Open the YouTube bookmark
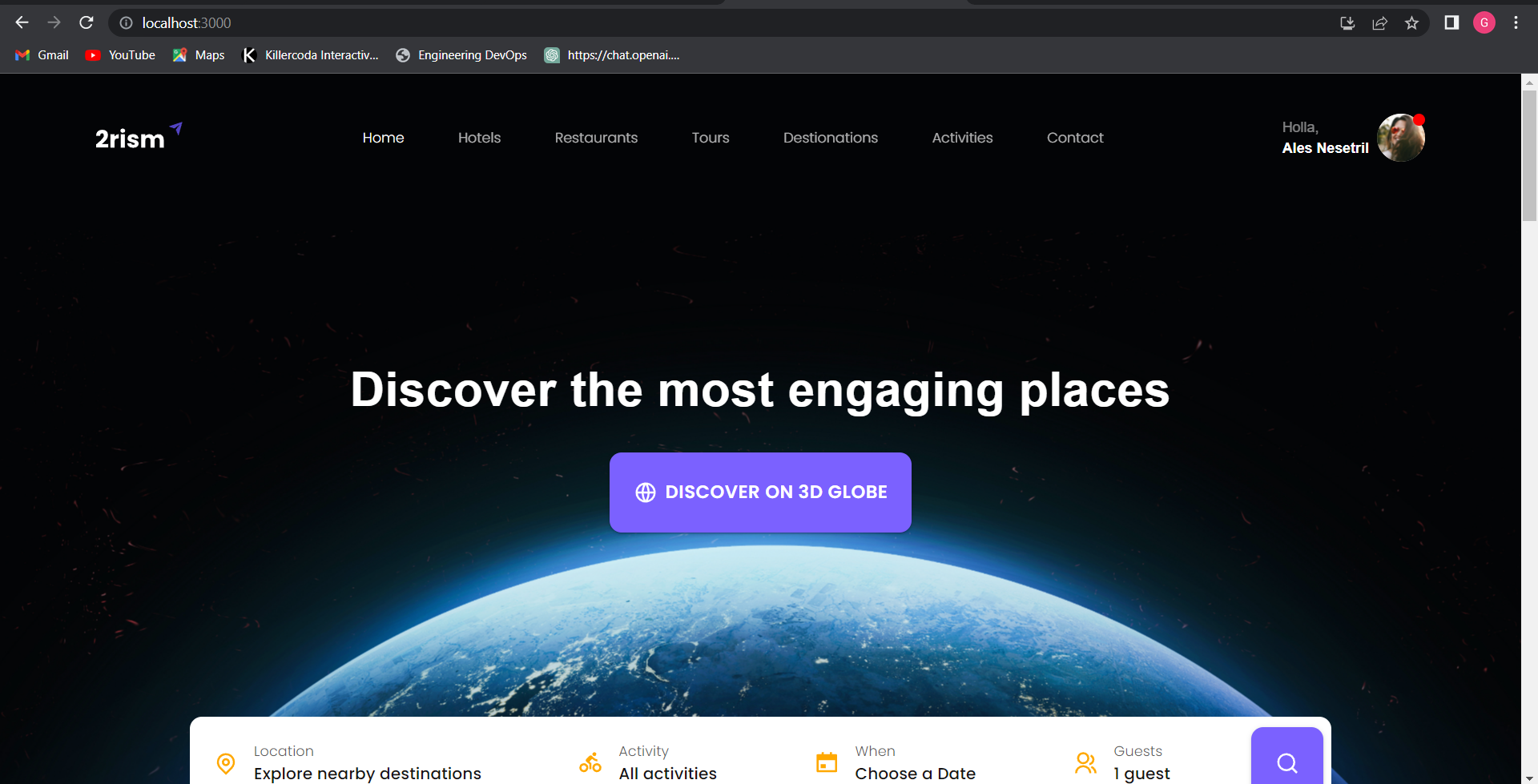 click(120, 55)
